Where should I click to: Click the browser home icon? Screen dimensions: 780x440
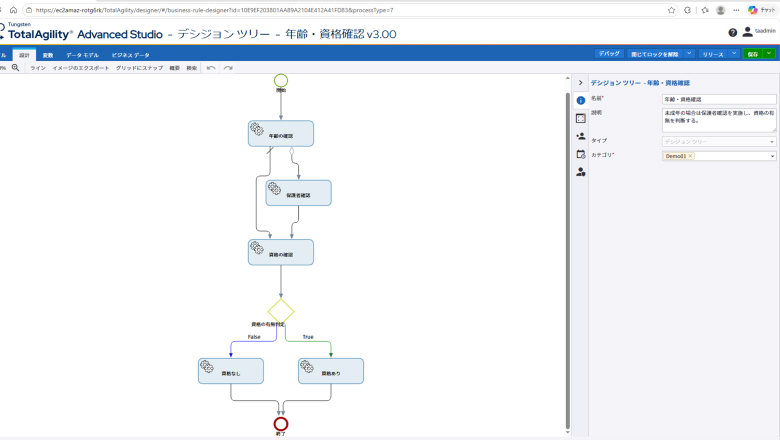(13, 10)
